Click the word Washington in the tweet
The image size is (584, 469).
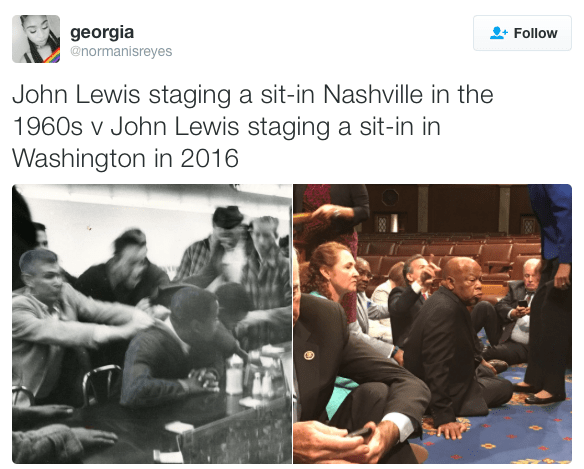79,159
